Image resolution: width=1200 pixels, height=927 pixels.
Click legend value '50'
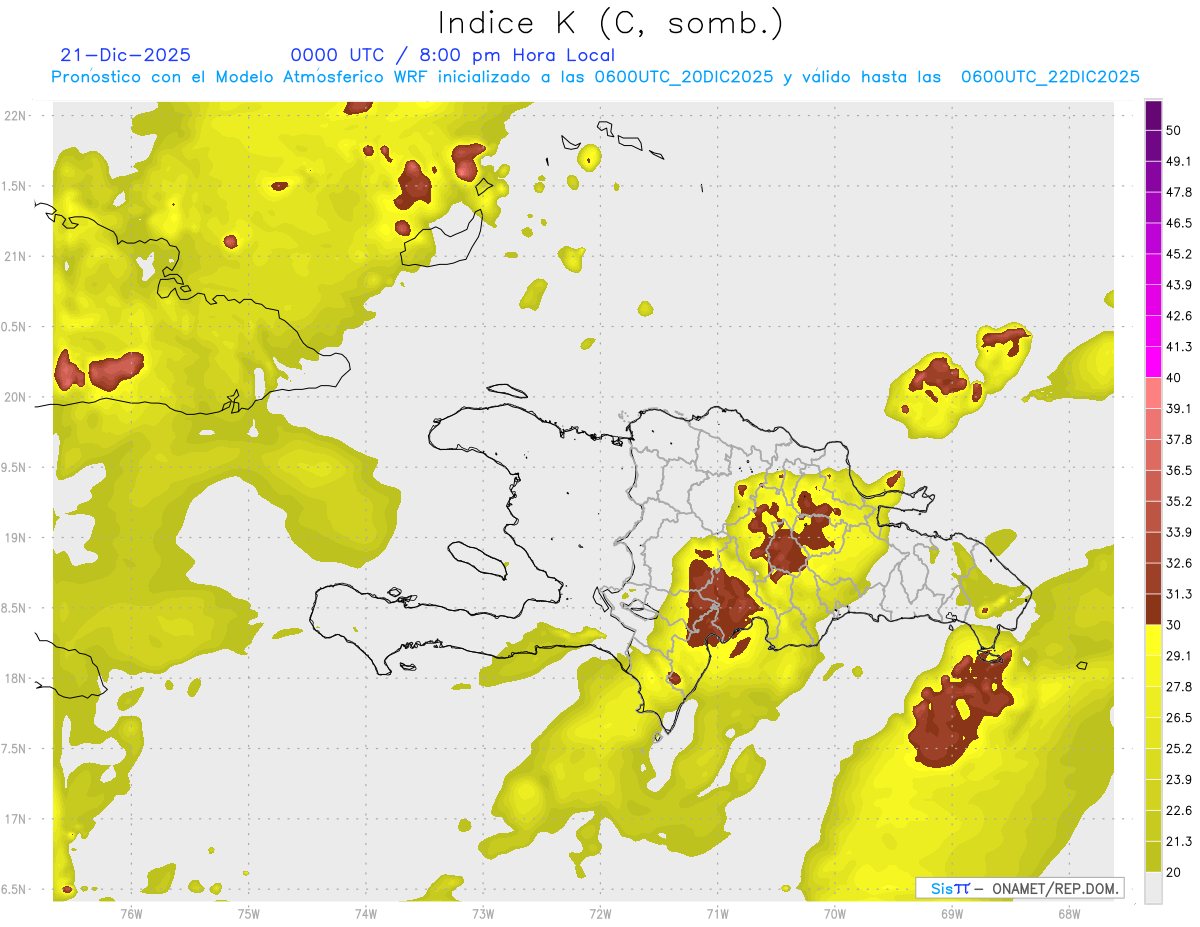(1174, 130)
